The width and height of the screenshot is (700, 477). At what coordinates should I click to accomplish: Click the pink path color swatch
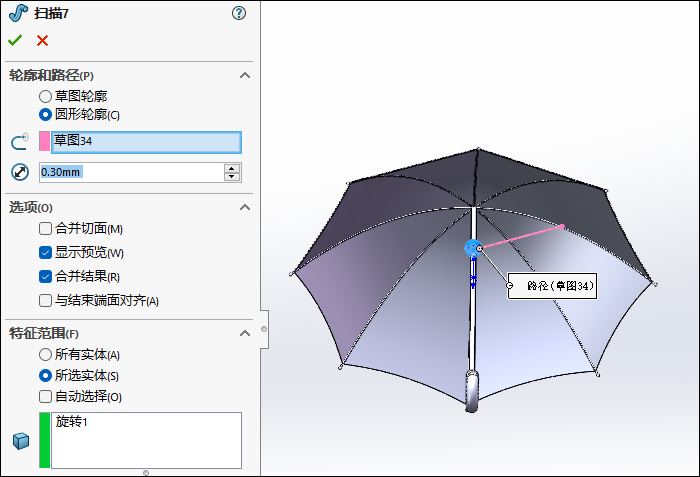point(45,142)
